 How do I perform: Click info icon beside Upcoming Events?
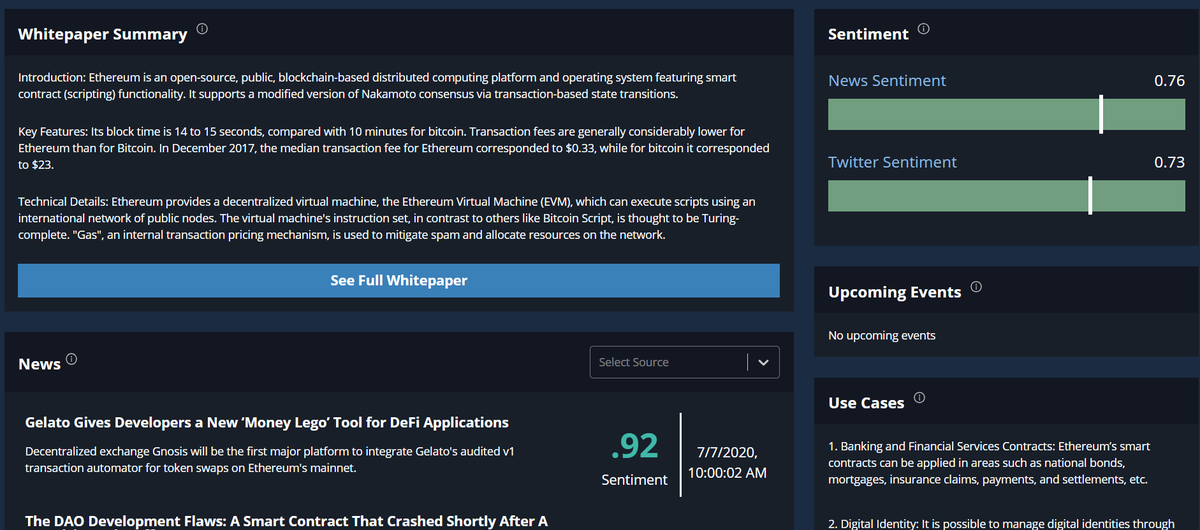coord(976,288)
